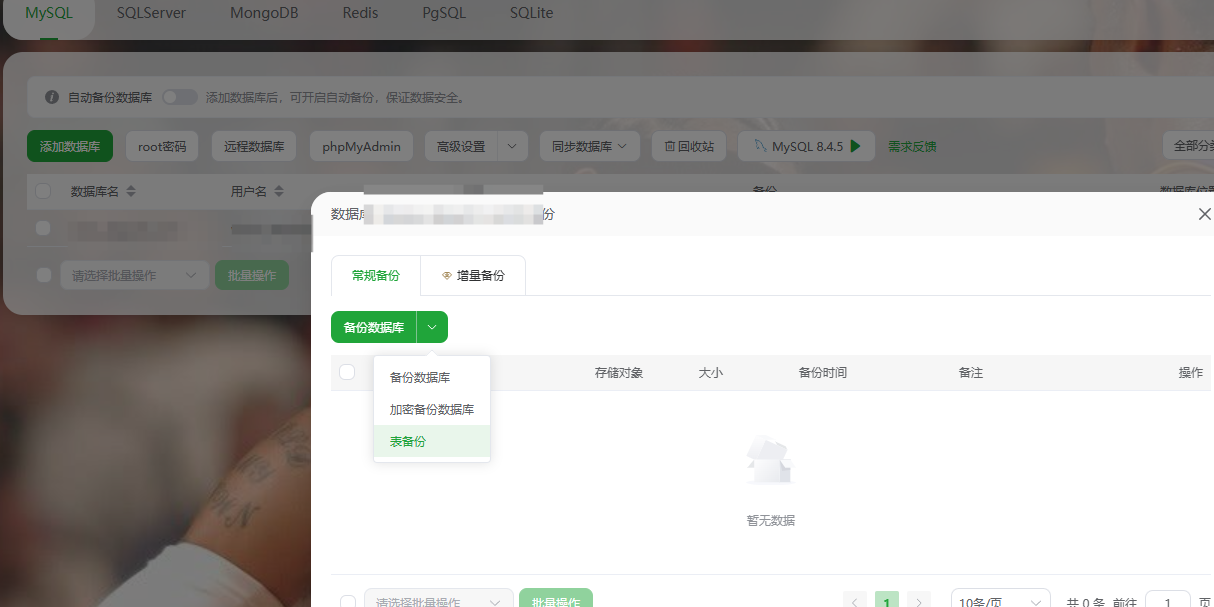Check the select-all checkbox in backup list
Viewport: 1214px width, 607px height.
pyautogui.click(x=347, y=371)
